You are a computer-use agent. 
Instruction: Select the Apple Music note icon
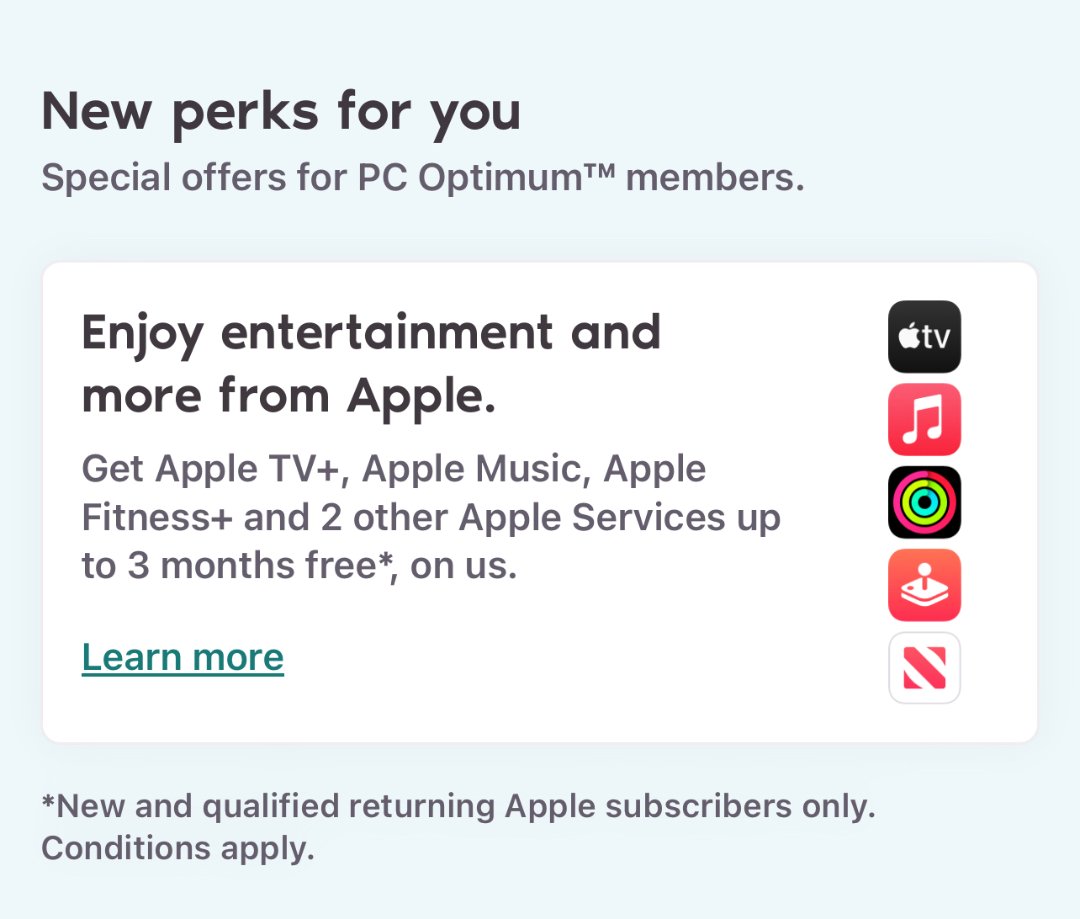point(924,420)
